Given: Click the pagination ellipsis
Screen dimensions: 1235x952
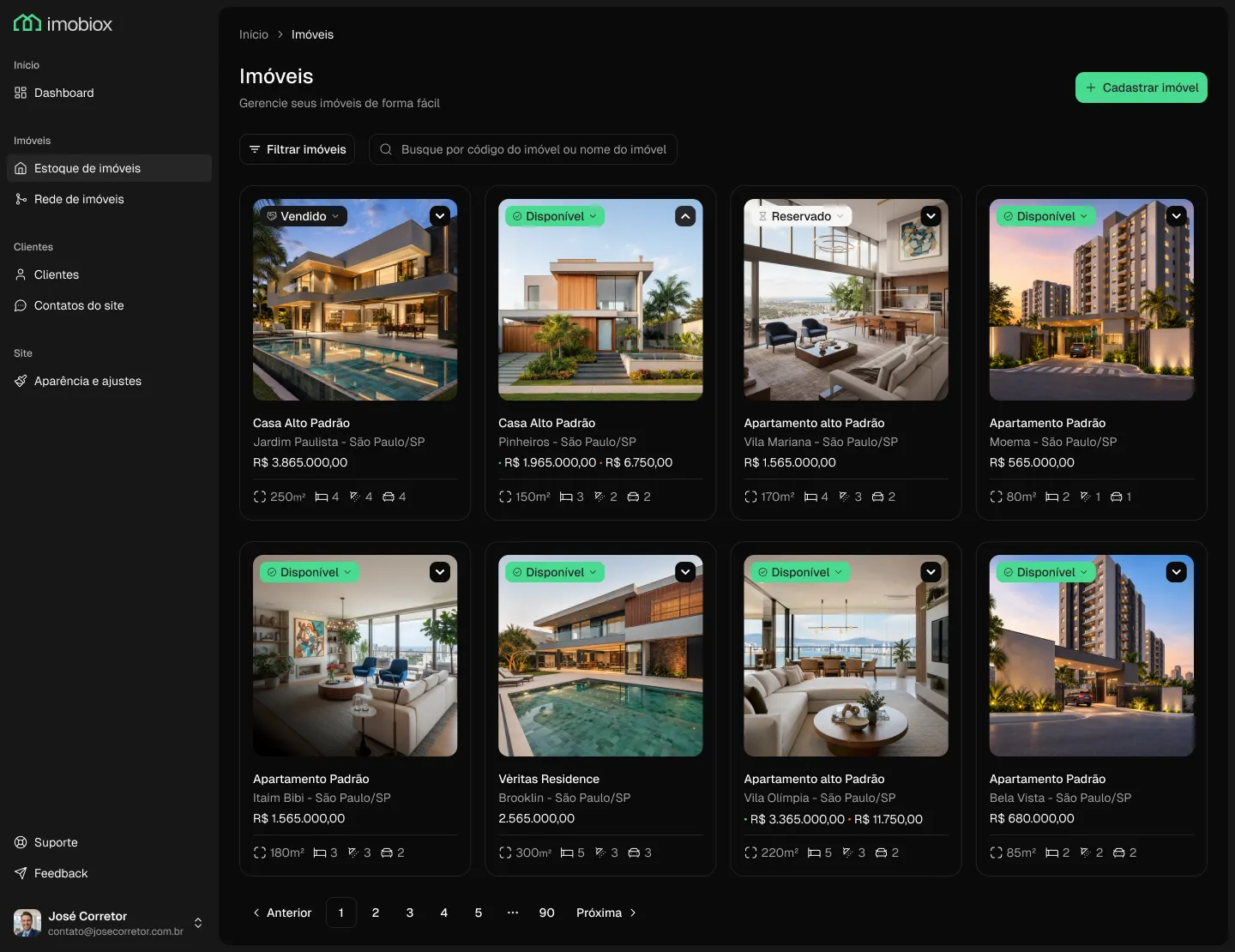Looking at the screenshot, I should (x=513, y=913).
